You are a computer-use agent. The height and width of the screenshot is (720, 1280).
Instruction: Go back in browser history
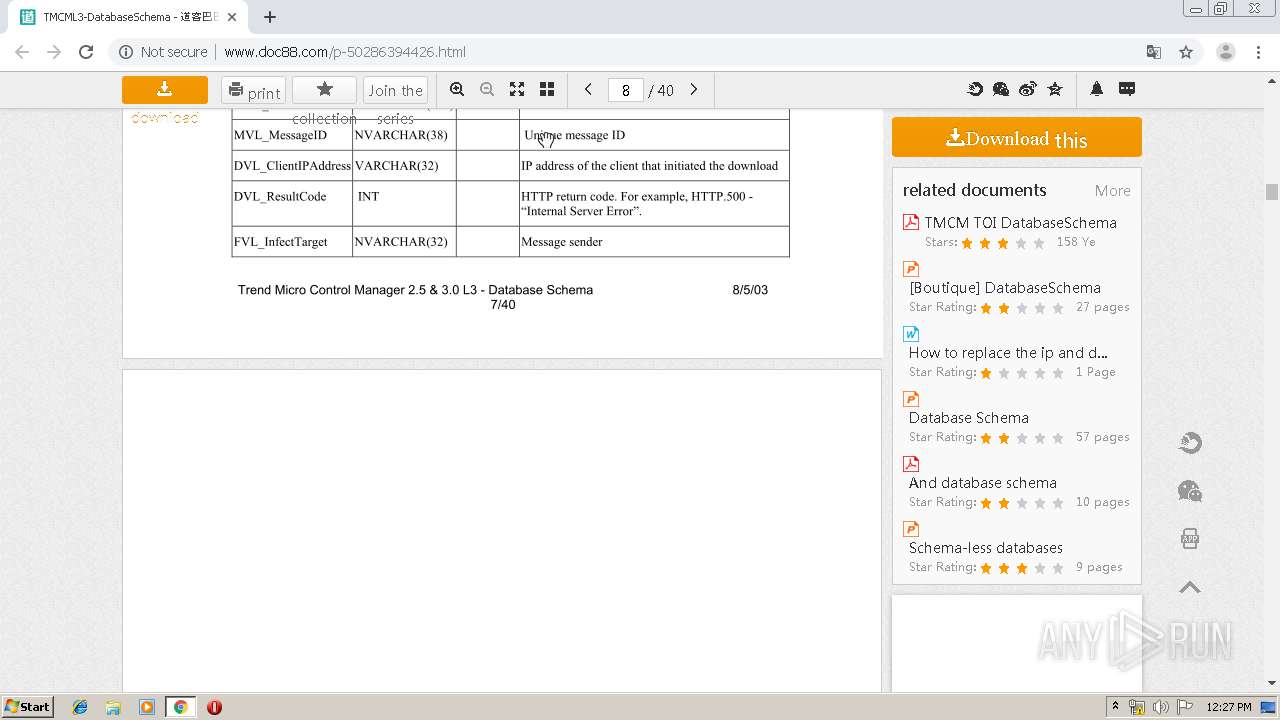point(22,52)
